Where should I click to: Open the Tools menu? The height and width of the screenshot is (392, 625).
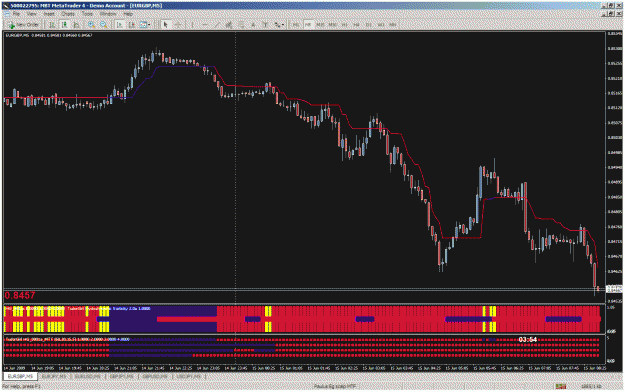[87, 14]
